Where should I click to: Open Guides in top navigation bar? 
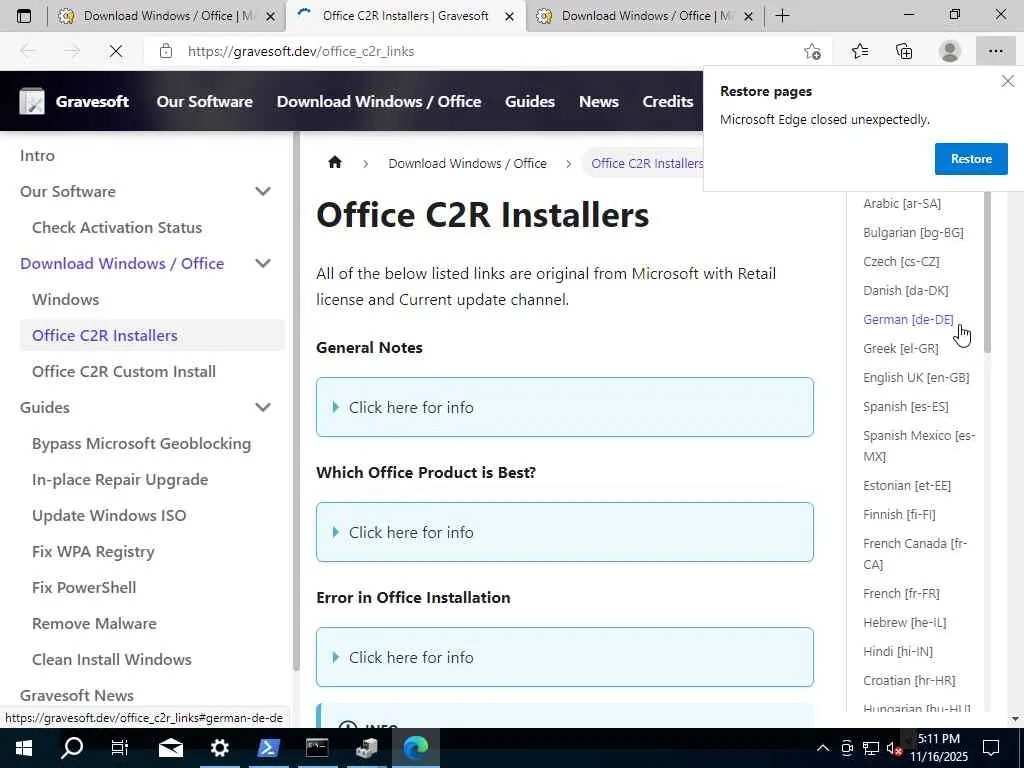pyautogui.click(x=530, y=101)
